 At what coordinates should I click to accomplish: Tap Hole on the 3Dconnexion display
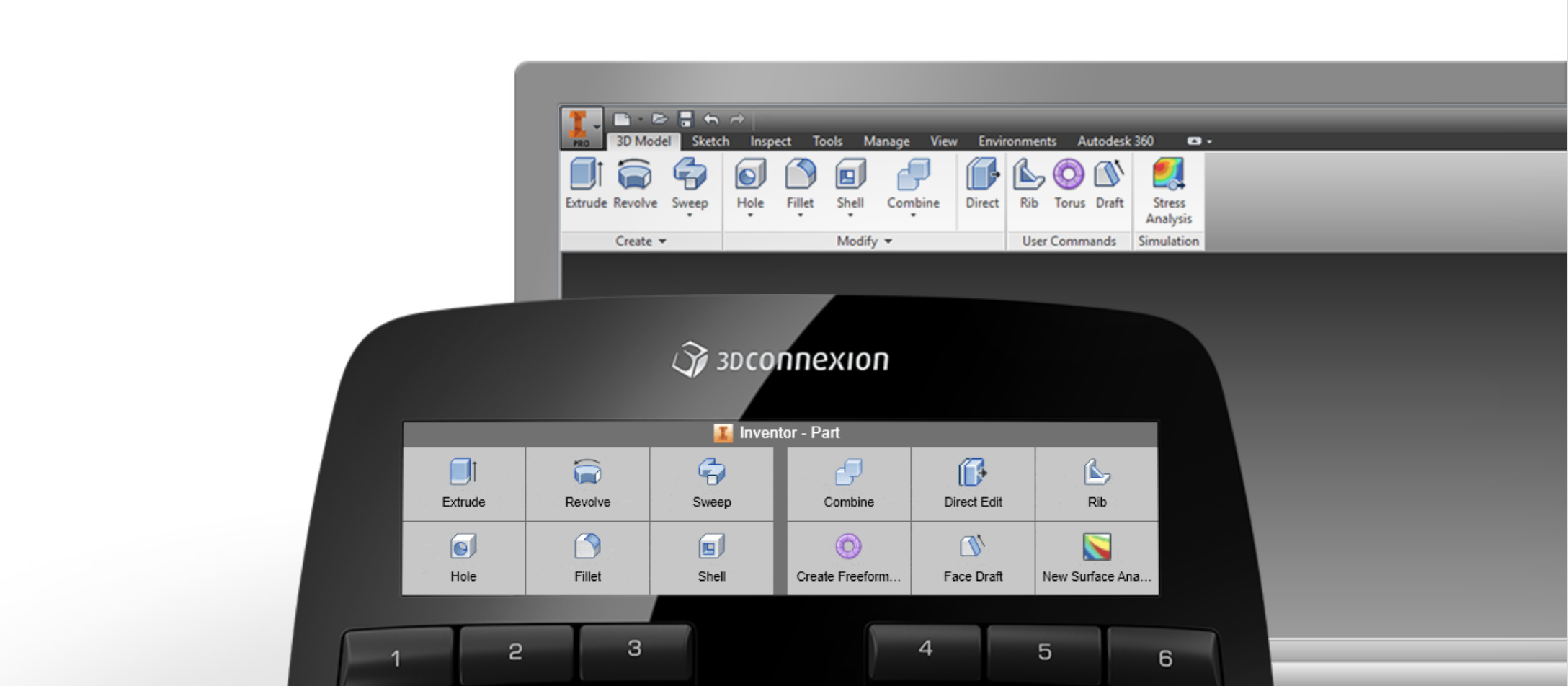[463, 558]
